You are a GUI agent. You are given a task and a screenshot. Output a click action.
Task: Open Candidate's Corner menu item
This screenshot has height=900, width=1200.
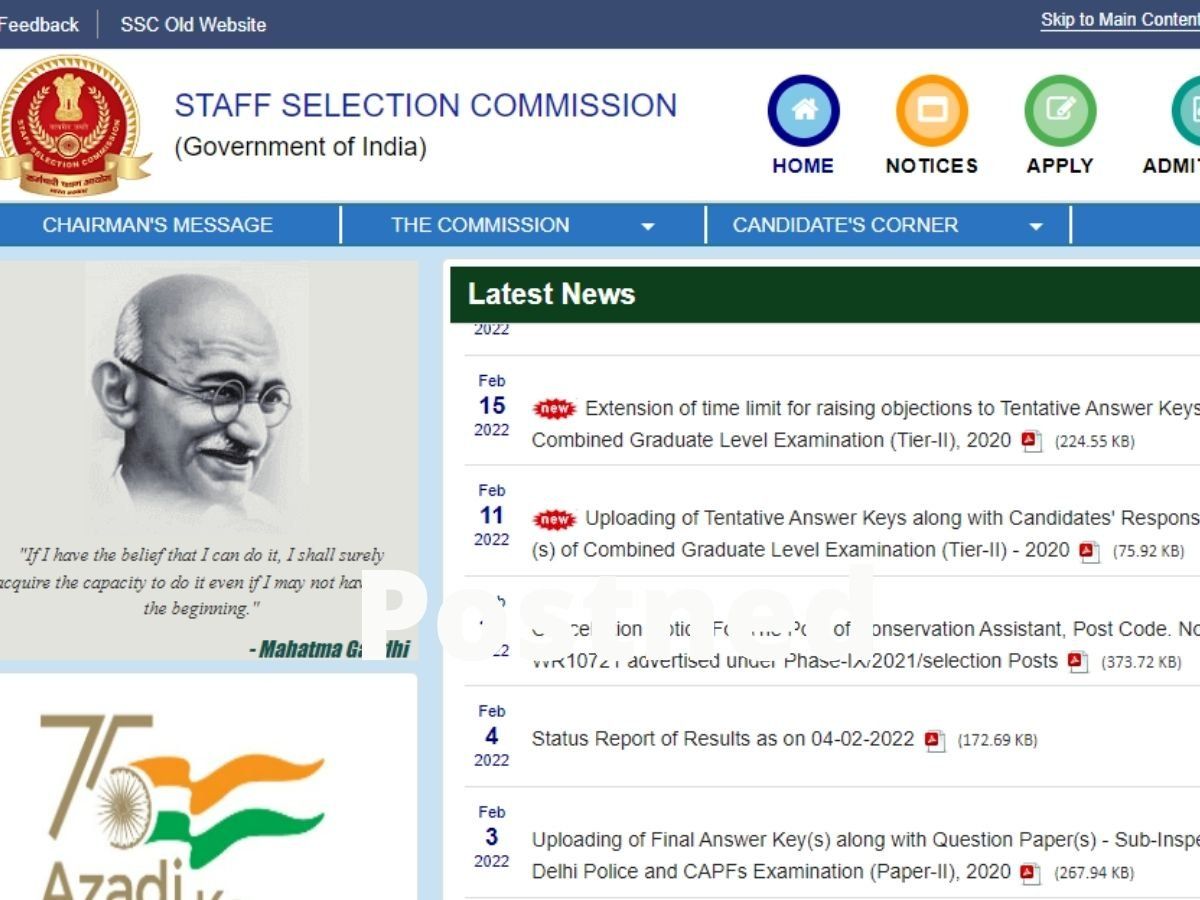click(845, 225)
